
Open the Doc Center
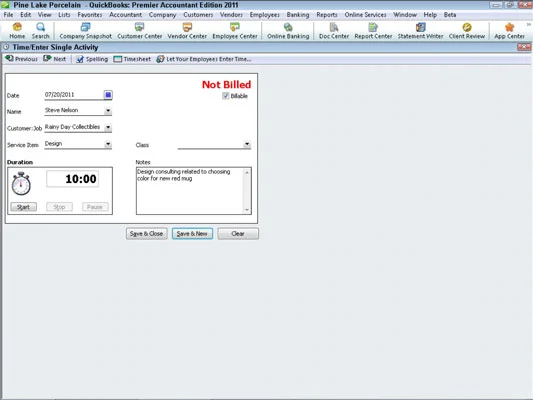(334, 31)
